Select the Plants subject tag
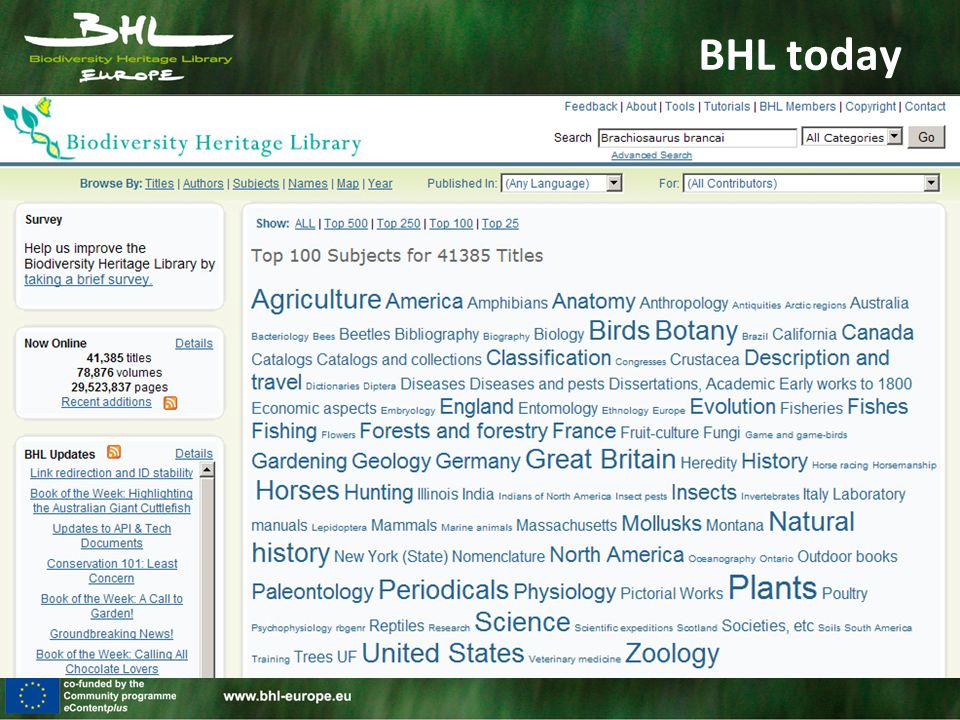Screen dimensions: 960x720 (772, 588)
